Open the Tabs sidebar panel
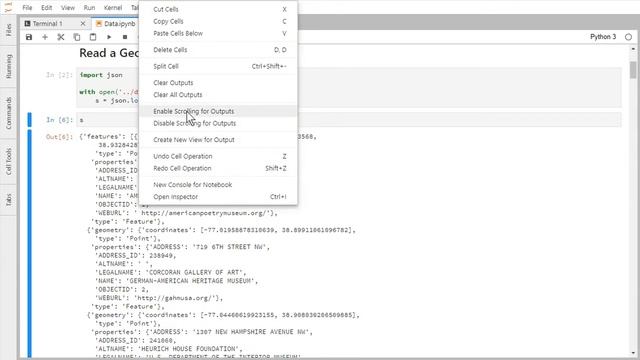Image resolution: width=640 pixels, height=360 pixels. tap(9, 200)
